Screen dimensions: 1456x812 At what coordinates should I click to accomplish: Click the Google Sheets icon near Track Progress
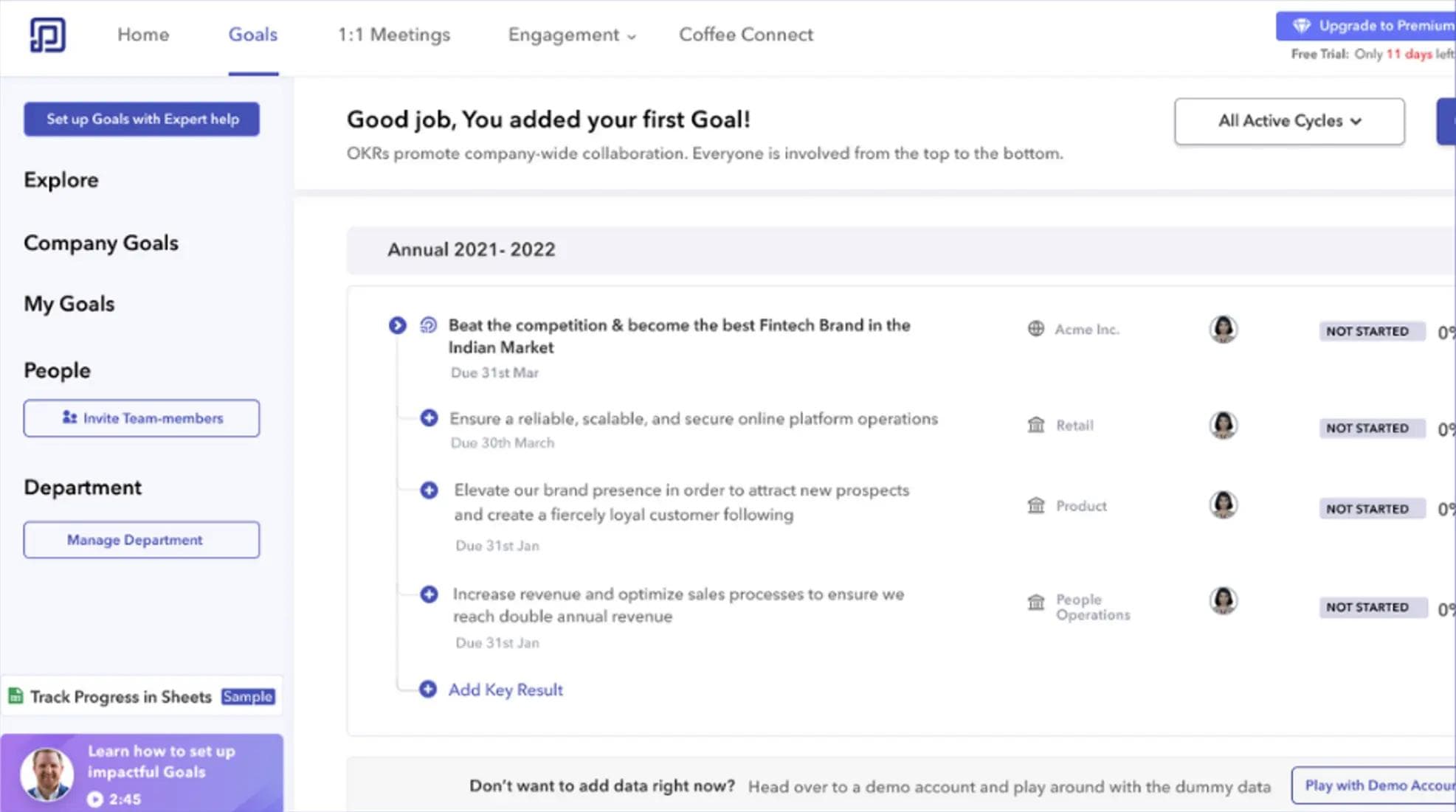[x=15, y=695]
